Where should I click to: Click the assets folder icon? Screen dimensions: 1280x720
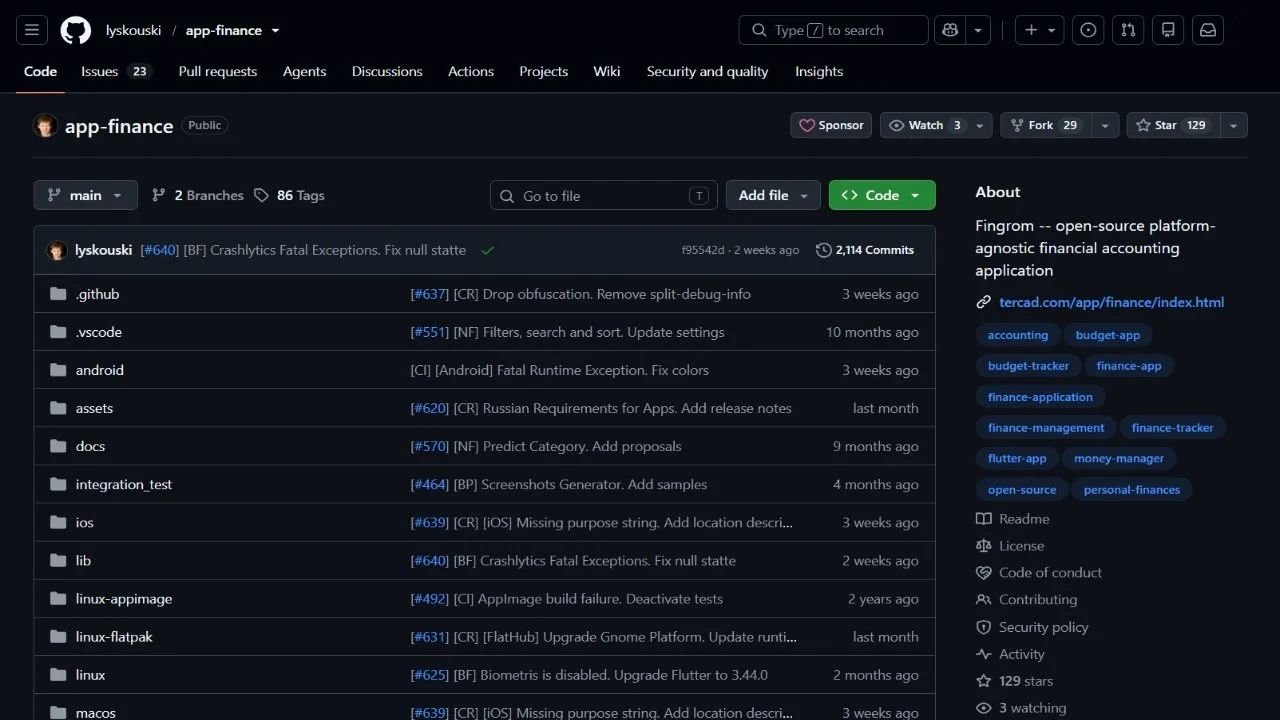58,408
